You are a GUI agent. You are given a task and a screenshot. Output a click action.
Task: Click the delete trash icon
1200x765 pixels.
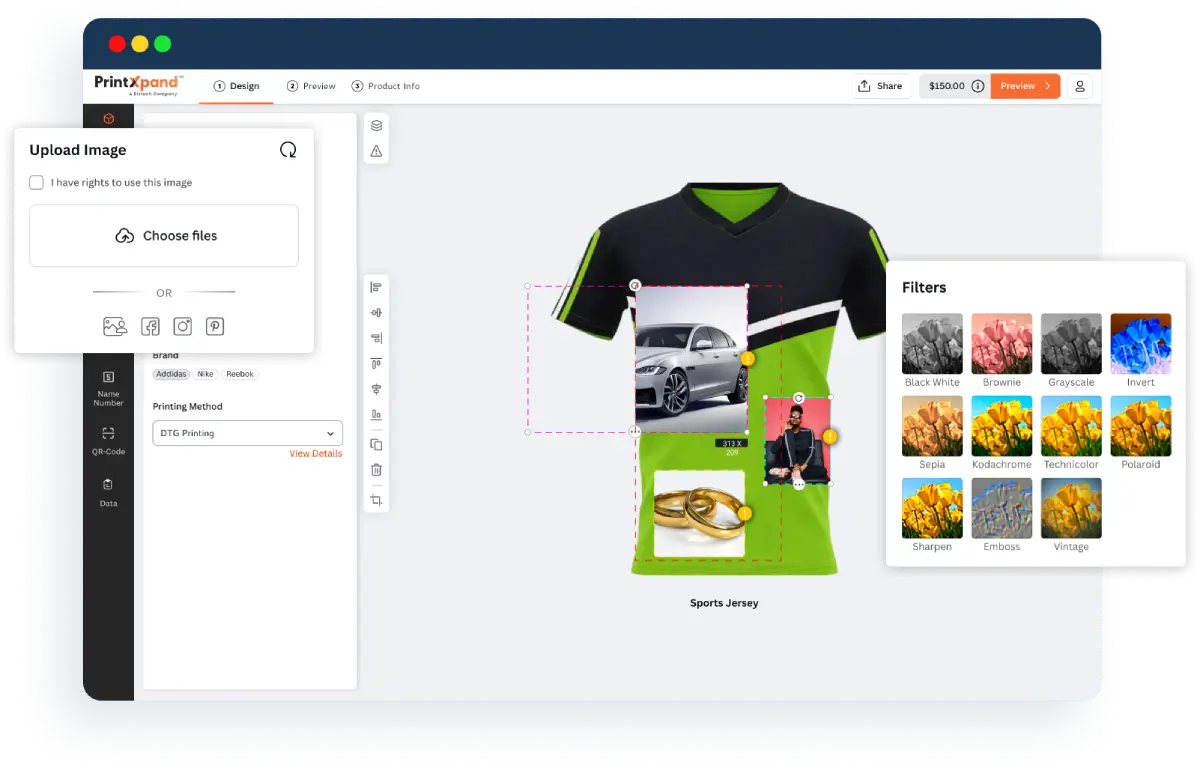[376, 470]
